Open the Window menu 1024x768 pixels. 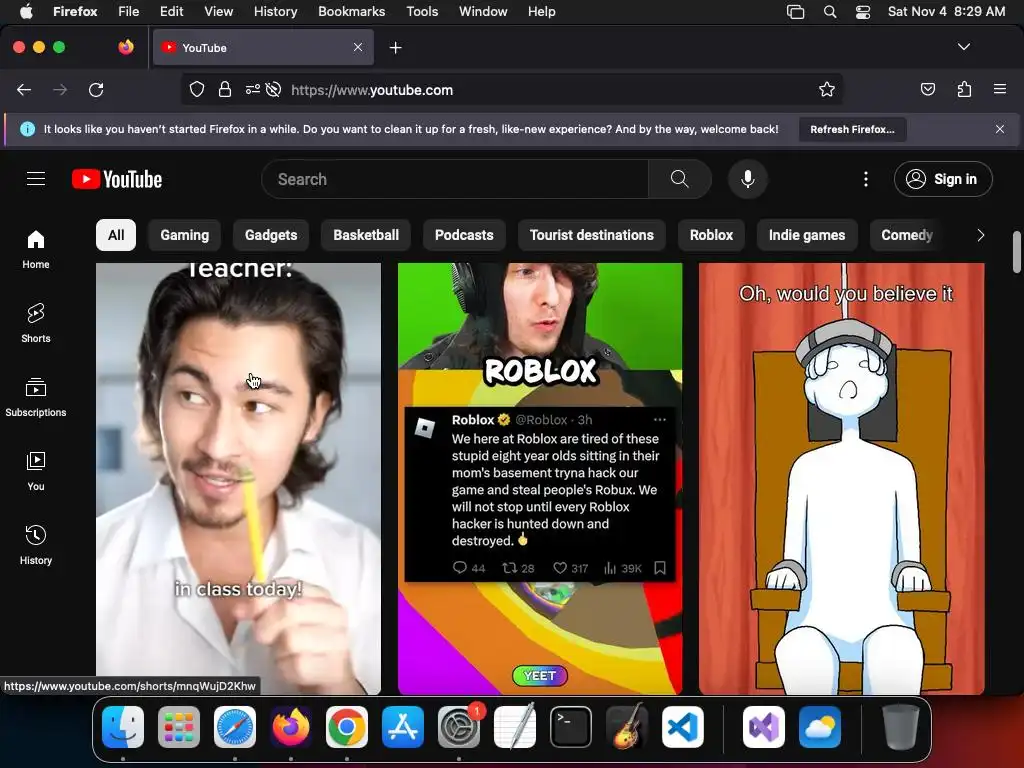coord(483,12)
